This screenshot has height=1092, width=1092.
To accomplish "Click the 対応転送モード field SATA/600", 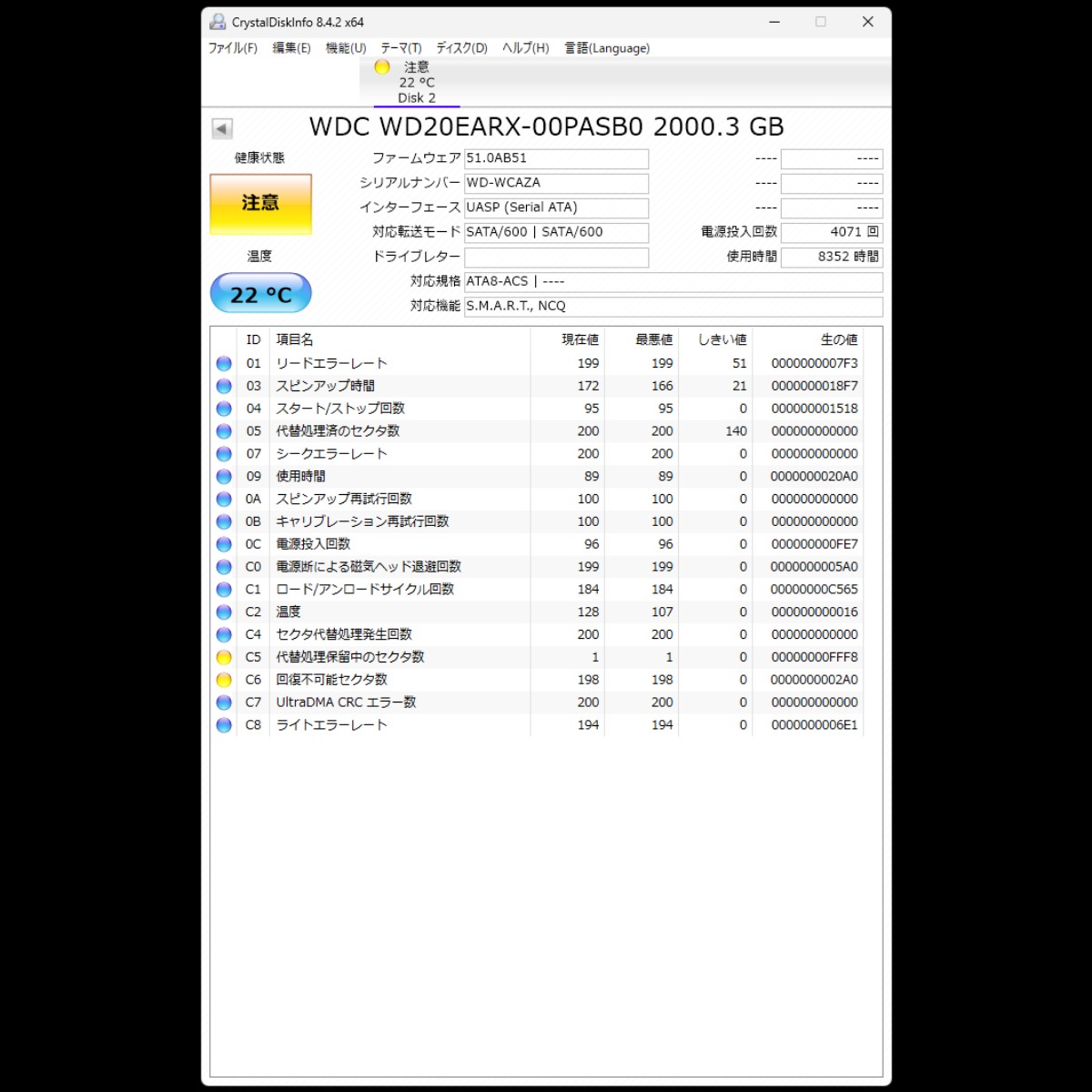I will tap(556, 232).
